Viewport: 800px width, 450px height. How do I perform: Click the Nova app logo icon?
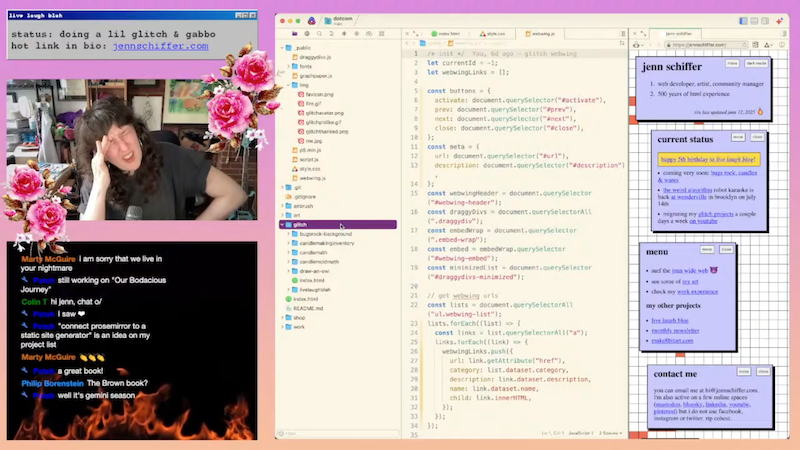point(311,21)
